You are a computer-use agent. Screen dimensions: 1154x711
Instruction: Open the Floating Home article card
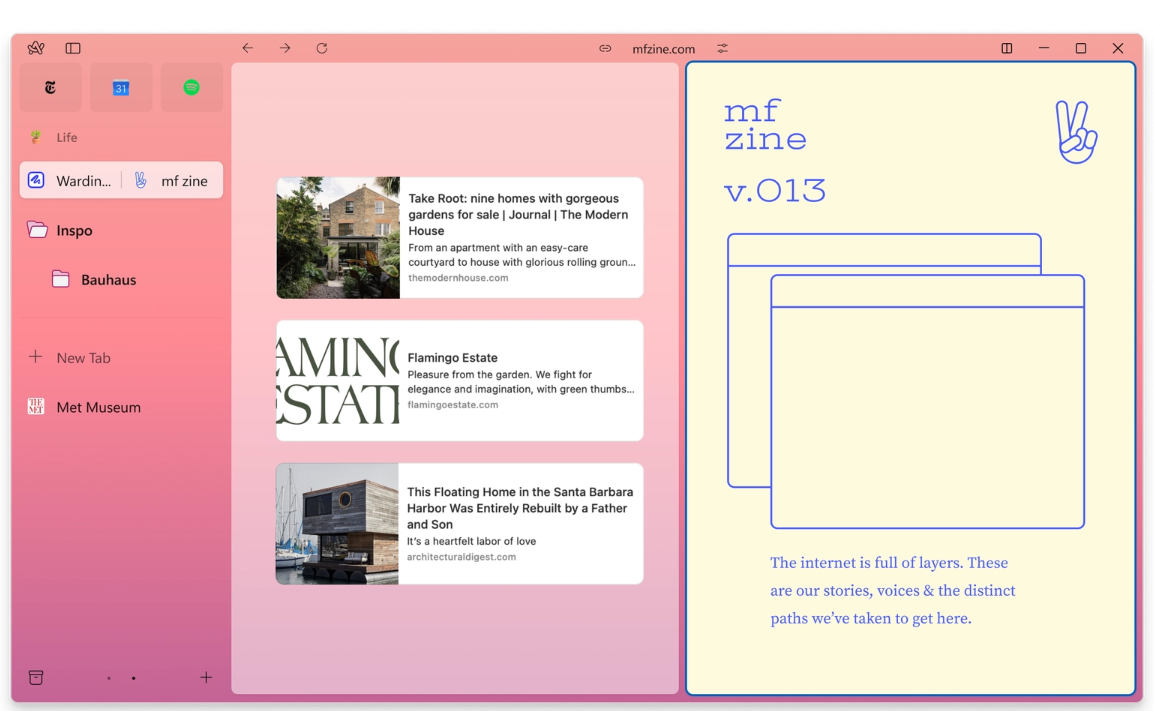[459, 524]
